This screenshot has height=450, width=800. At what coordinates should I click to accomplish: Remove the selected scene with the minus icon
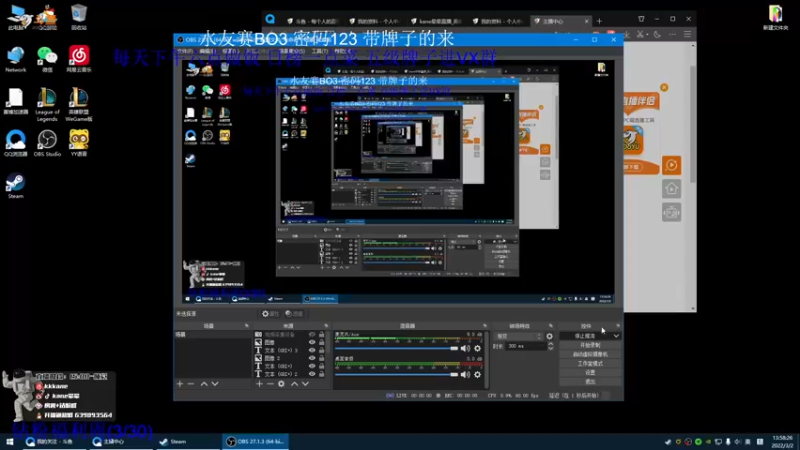(191, 384)
